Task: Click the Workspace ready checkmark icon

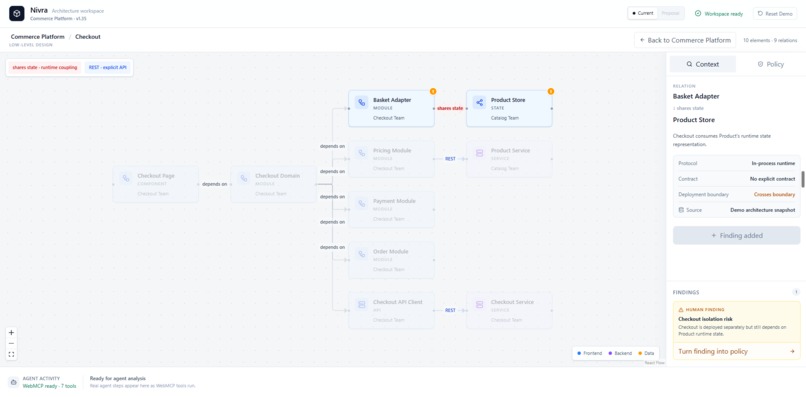Action: [x=698, y=14]
